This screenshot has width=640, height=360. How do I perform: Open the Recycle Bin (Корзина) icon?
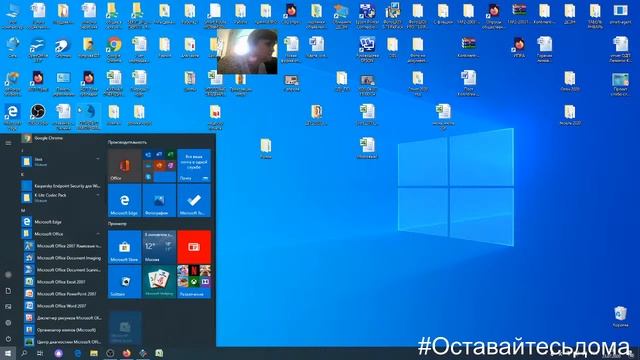point(620,317)
